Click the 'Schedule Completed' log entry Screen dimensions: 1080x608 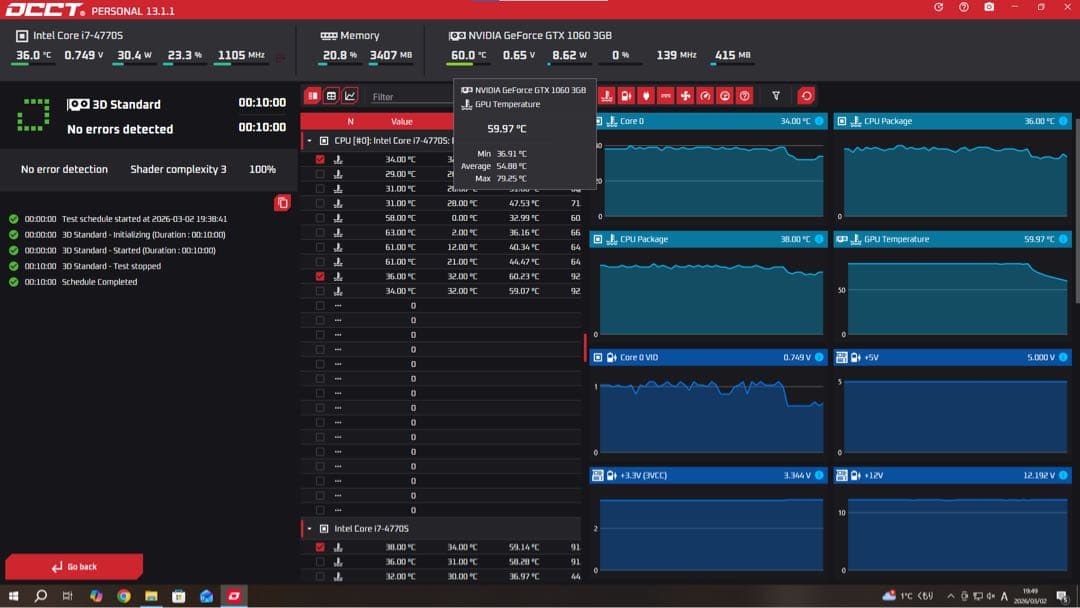coord(99,282)
